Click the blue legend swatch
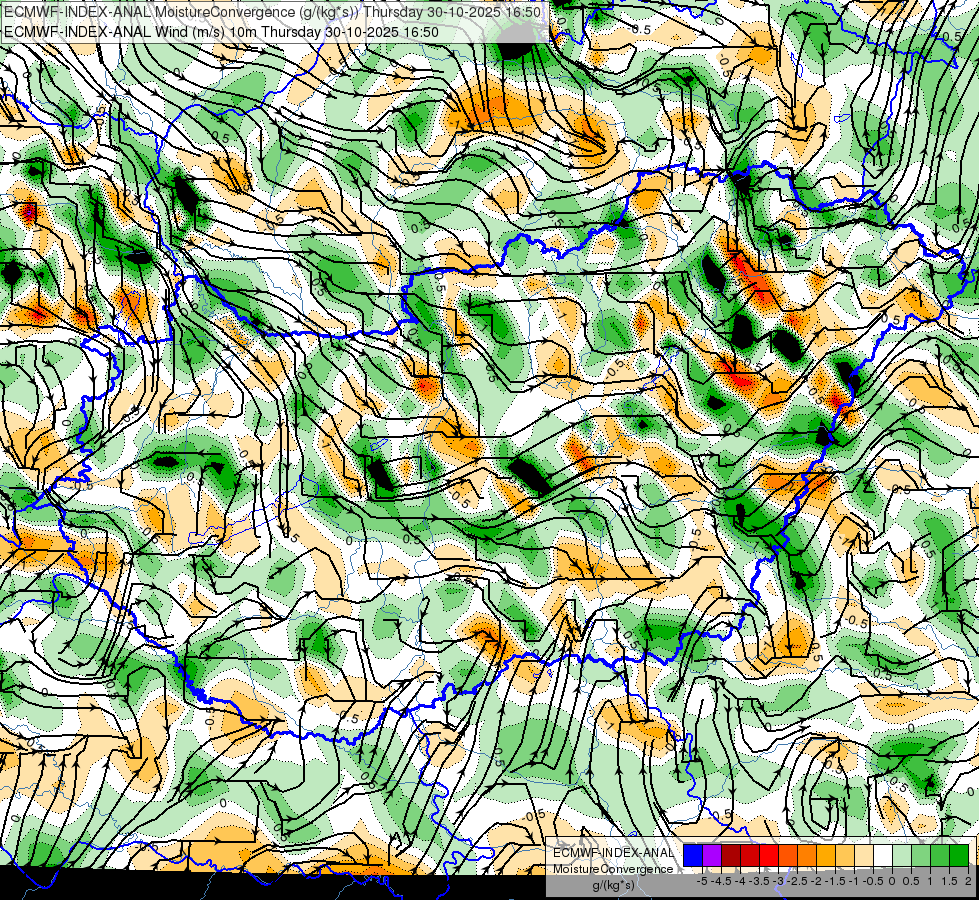Screen dimensions: 979x900 [x=693, y=856]
